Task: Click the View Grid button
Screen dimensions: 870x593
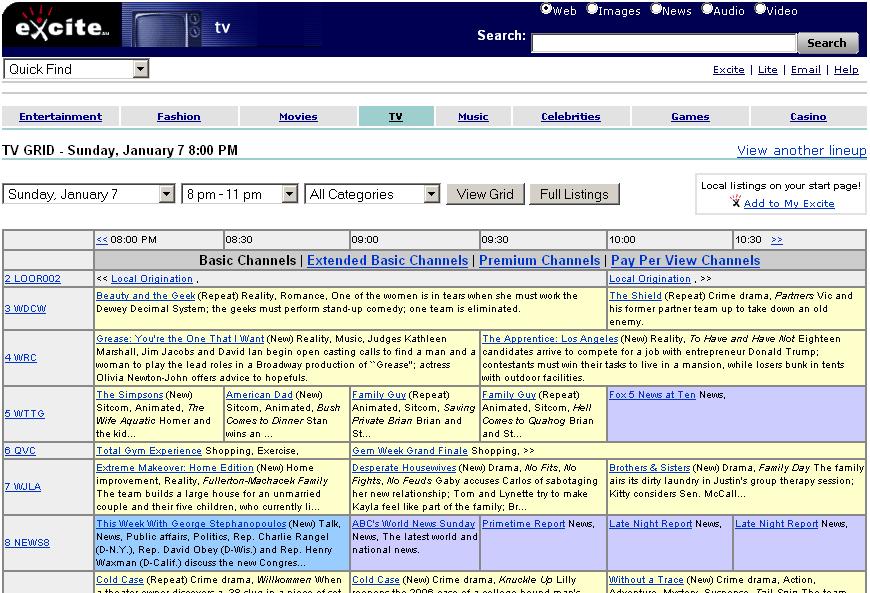Action: pos(485,194)
